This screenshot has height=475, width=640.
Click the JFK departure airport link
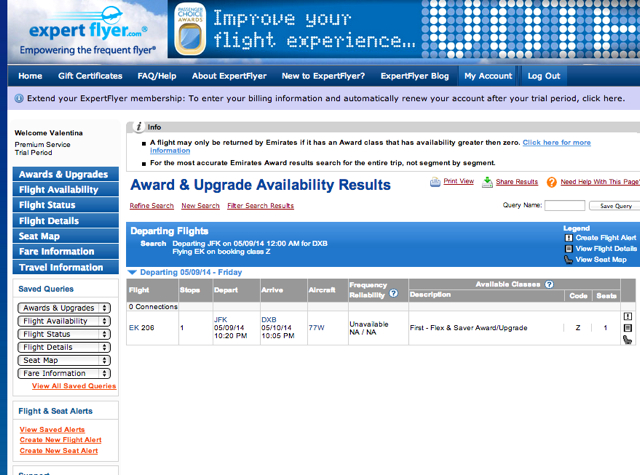tap(220, 320)
